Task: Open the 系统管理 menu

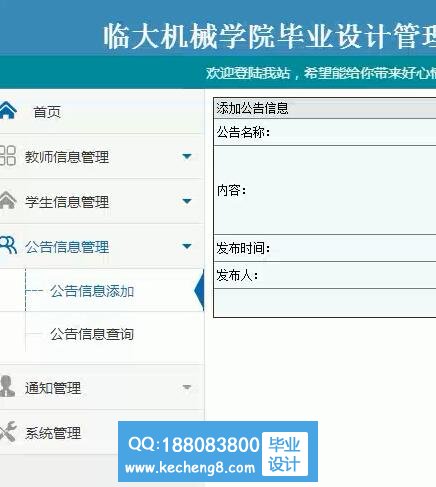Action: click(x=53, y=433)
